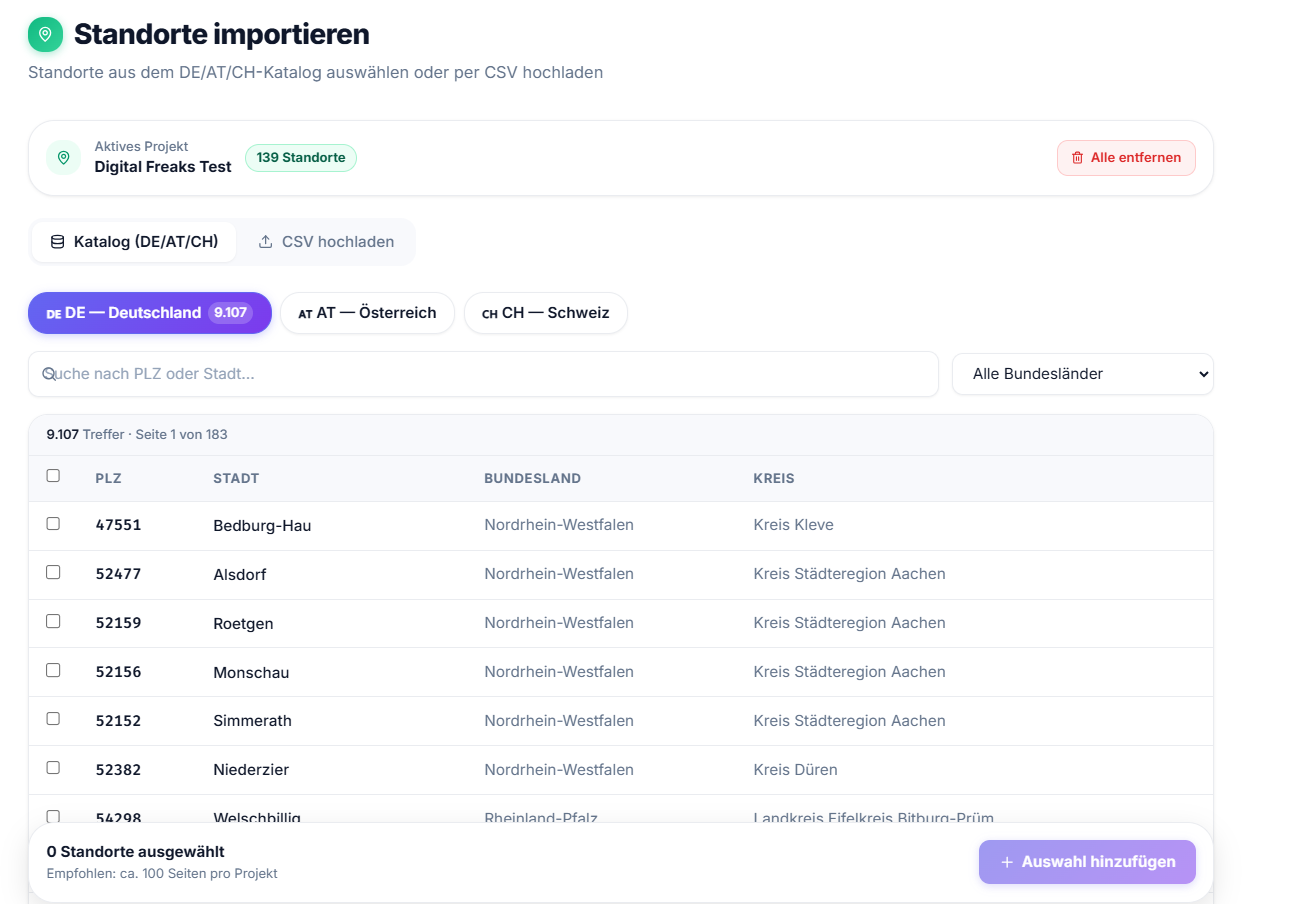Viewport: 1291px width, 904px height.
Task: Click Kreis Städteregion Aachen in Alsdorf row
Action: pos(849,574)
